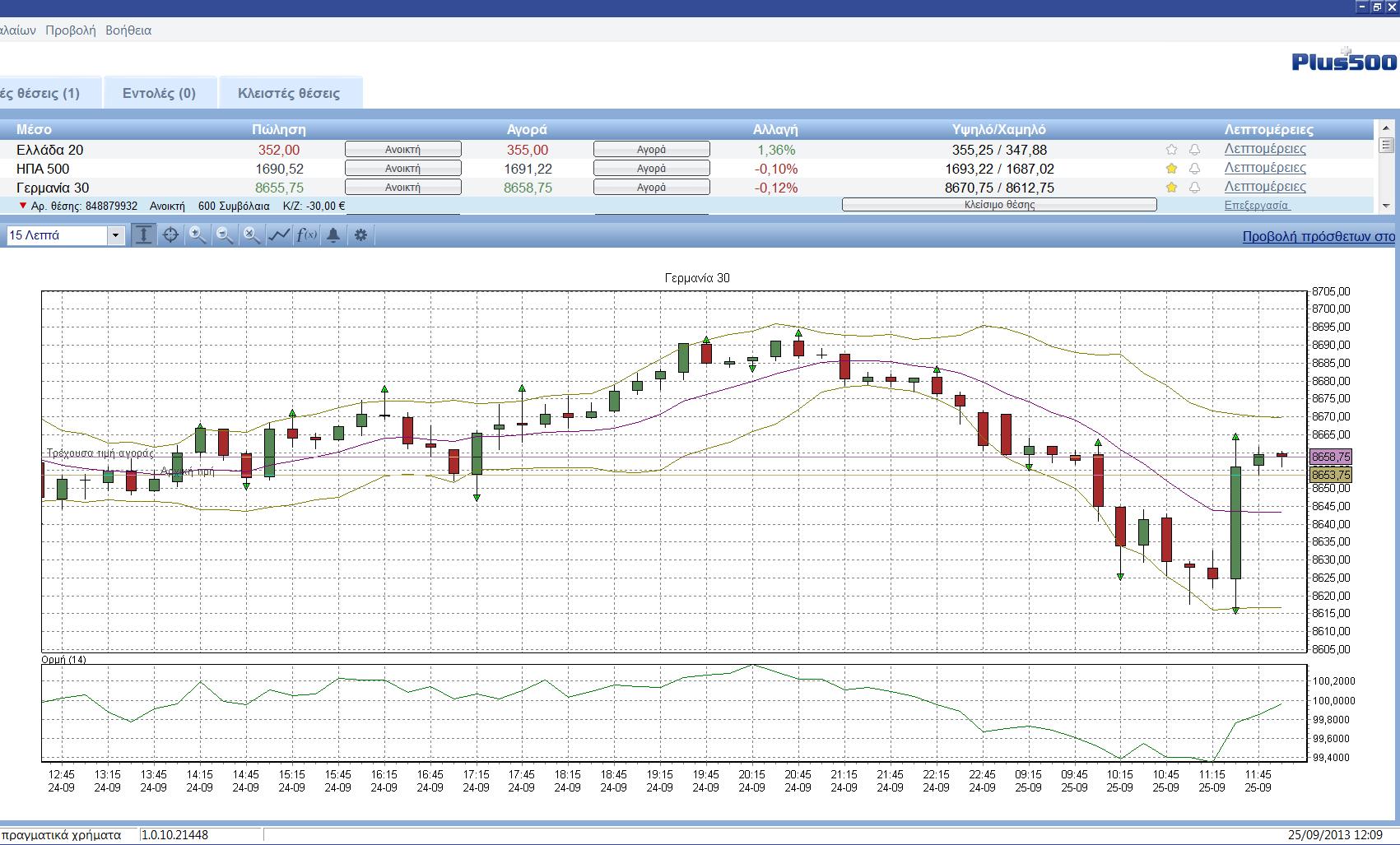
Task: Click Ανοικτή sell button for Γερμανία 30
Action: click(402, 188)
